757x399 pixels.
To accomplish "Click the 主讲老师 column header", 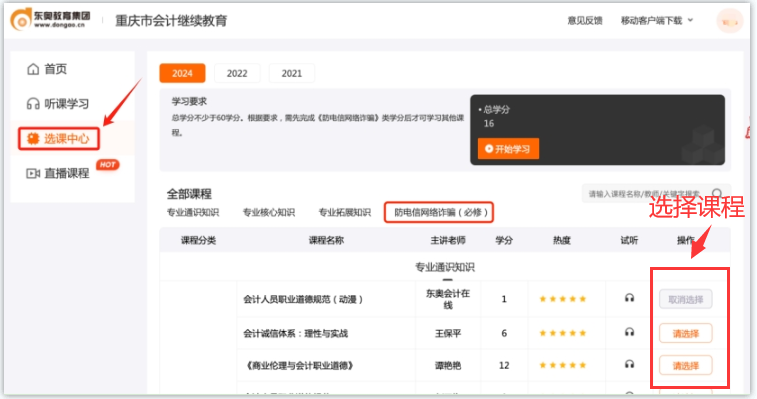I will tap(448, 240).
